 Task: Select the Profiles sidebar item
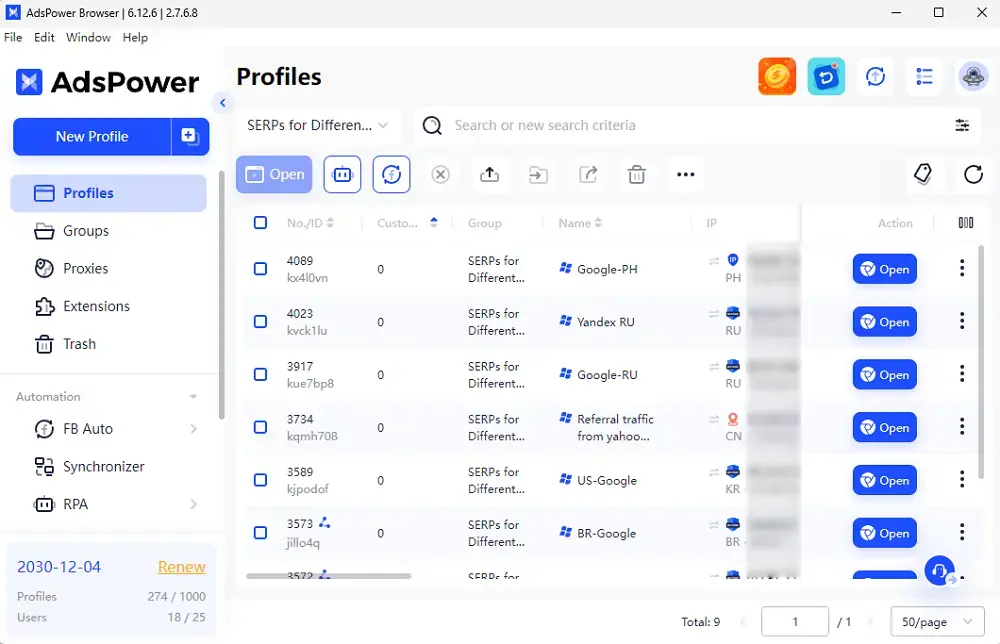coord(108,193)
